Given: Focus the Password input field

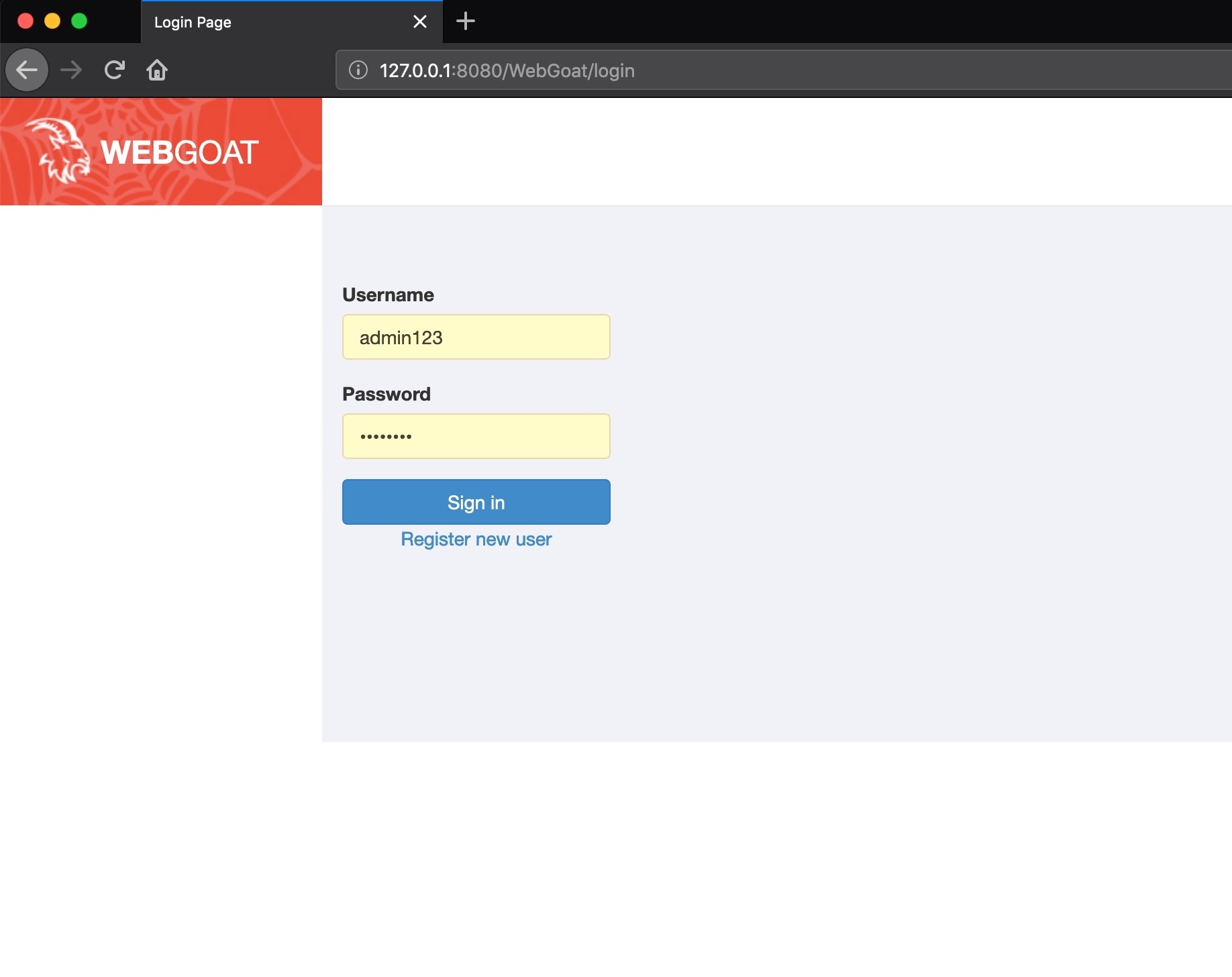Looking at the screenshot, I should [x=476, y=436].
